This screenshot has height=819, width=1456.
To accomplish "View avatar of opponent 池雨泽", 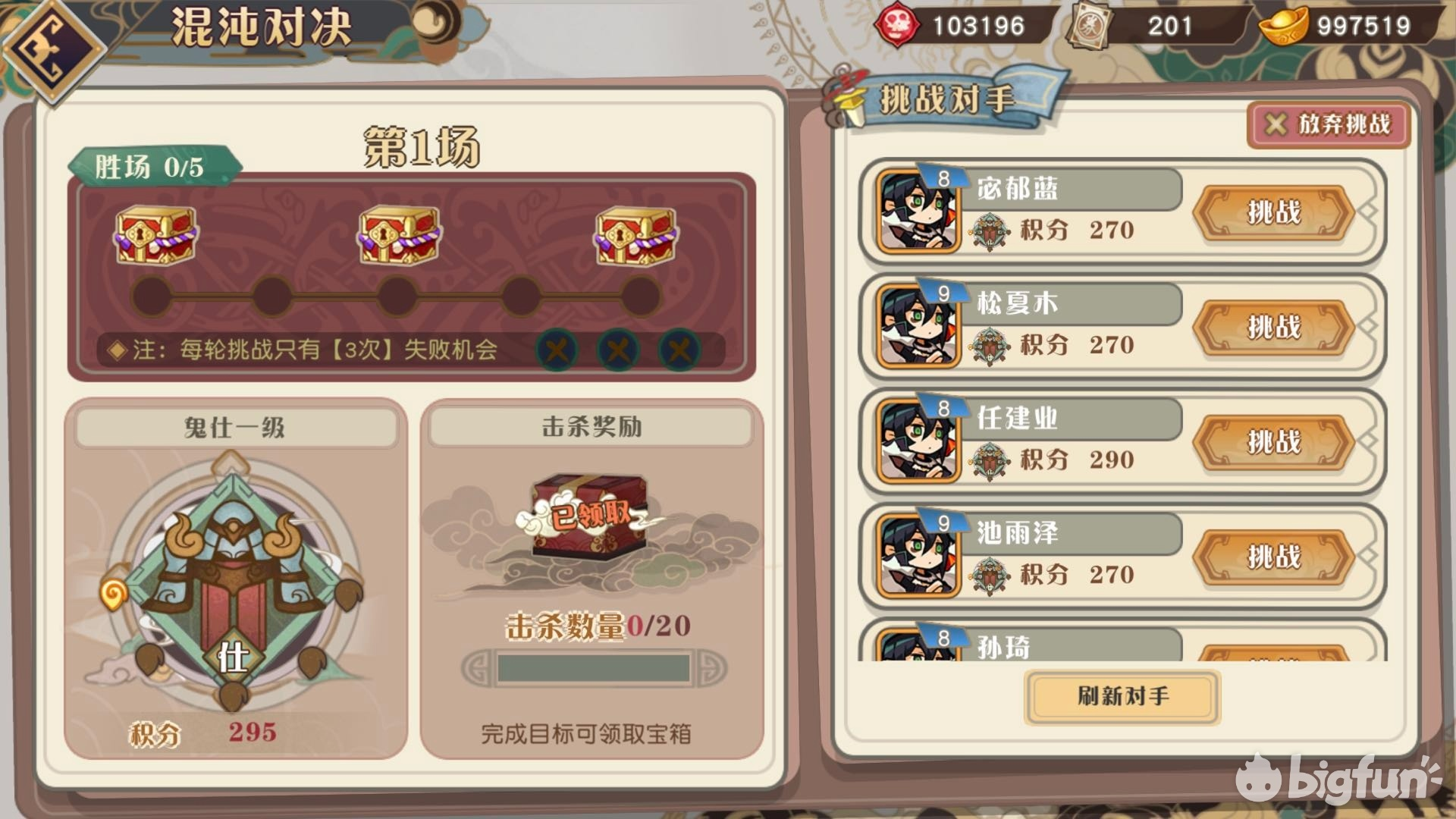I will click(x=917, y=555).
